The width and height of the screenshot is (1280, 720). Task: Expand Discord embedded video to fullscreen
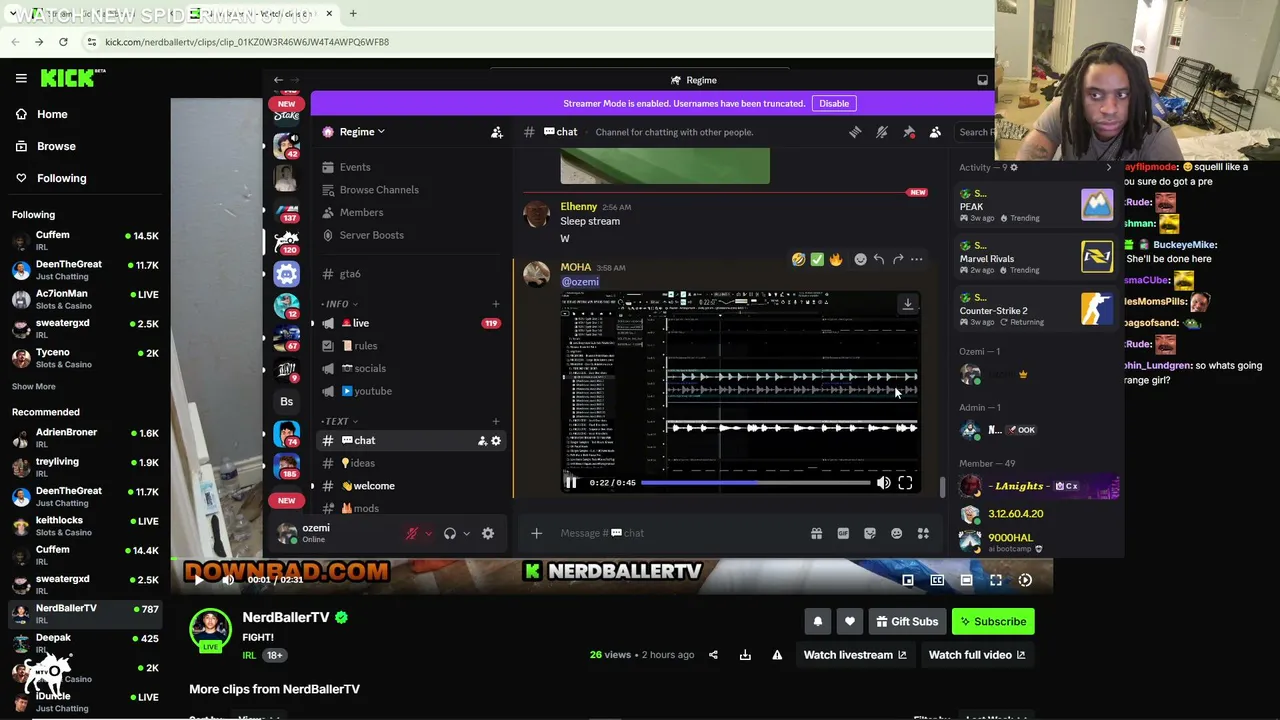click(x=905, y=483)
